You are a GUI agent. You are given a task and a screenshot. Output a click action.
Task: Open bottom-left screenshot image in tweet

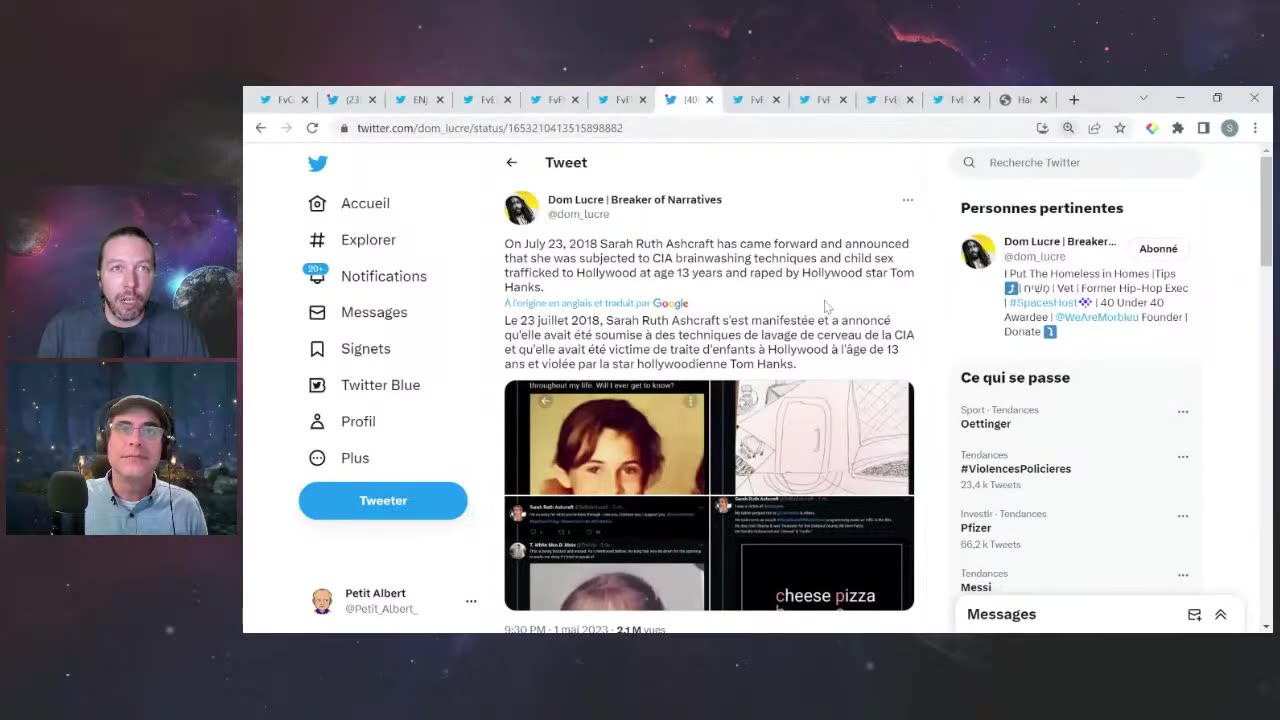tap(607, 553)
